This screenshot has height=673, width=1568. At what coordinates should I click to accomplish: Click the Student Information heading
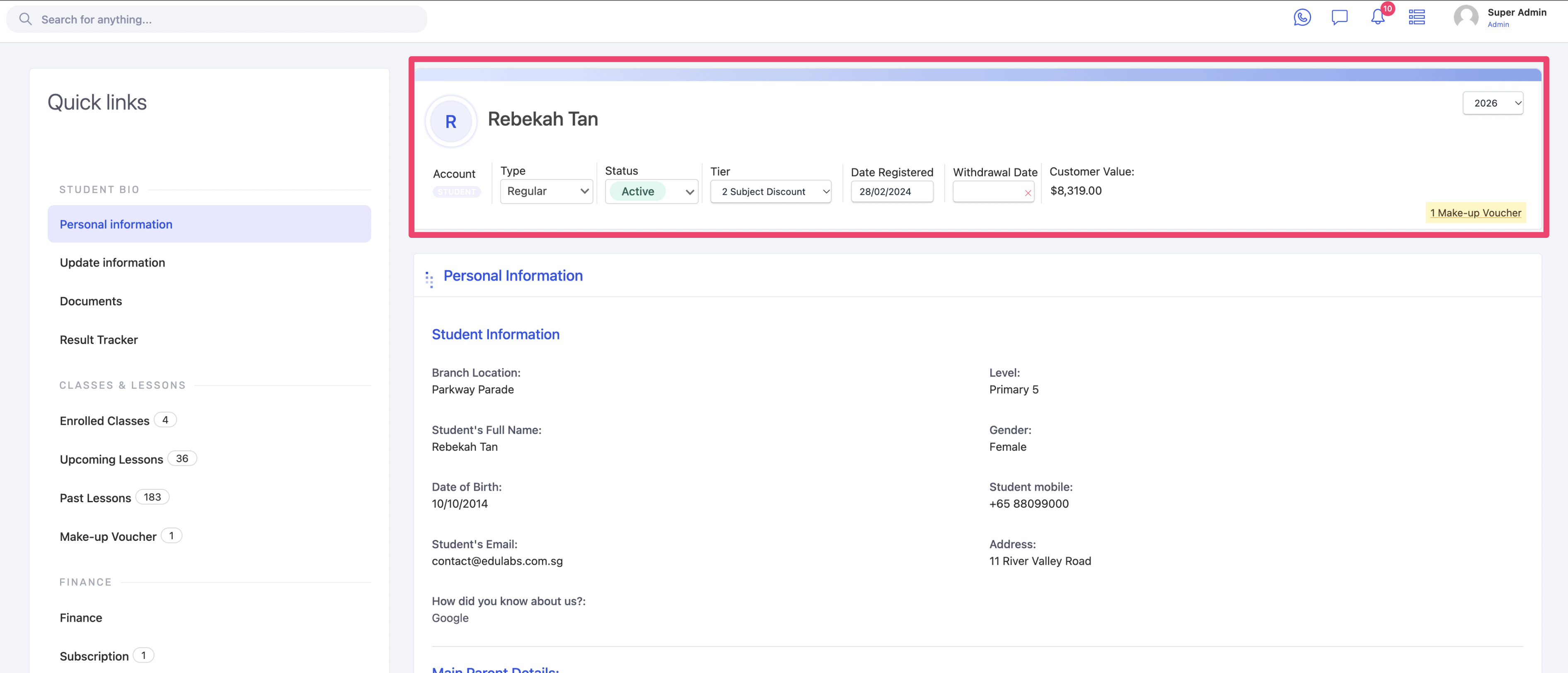coord(496,334)
